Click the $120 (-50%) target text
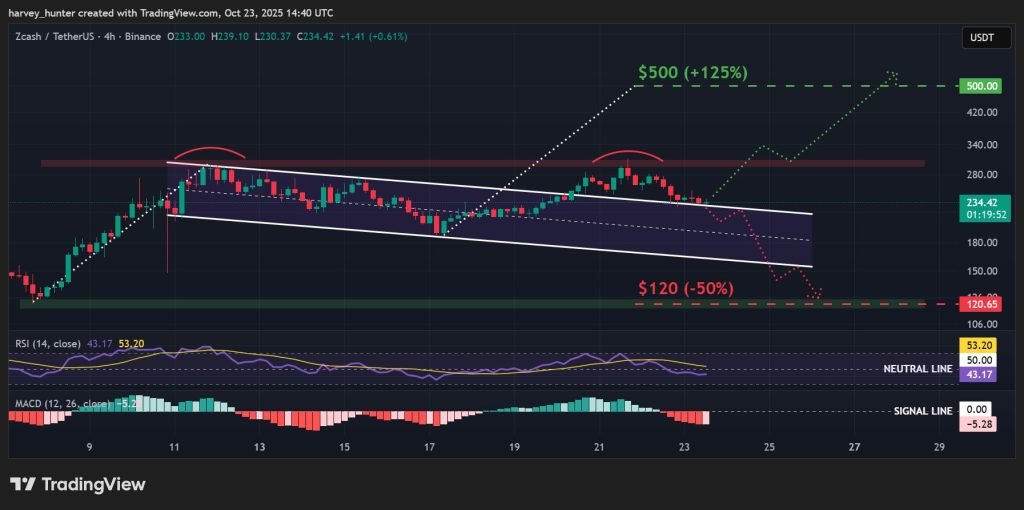This screenshot has height=510, width=1024. coord(686,288)
